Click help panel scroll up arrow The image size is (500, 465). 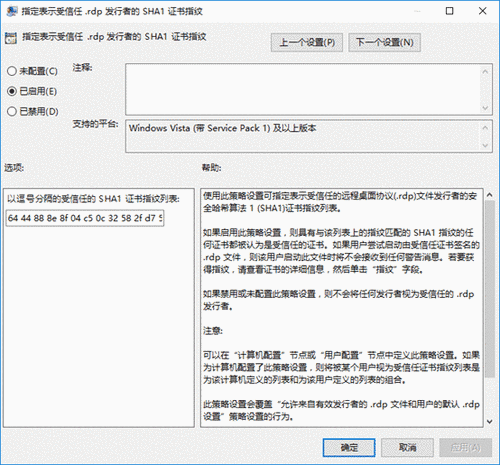[489, 195]
